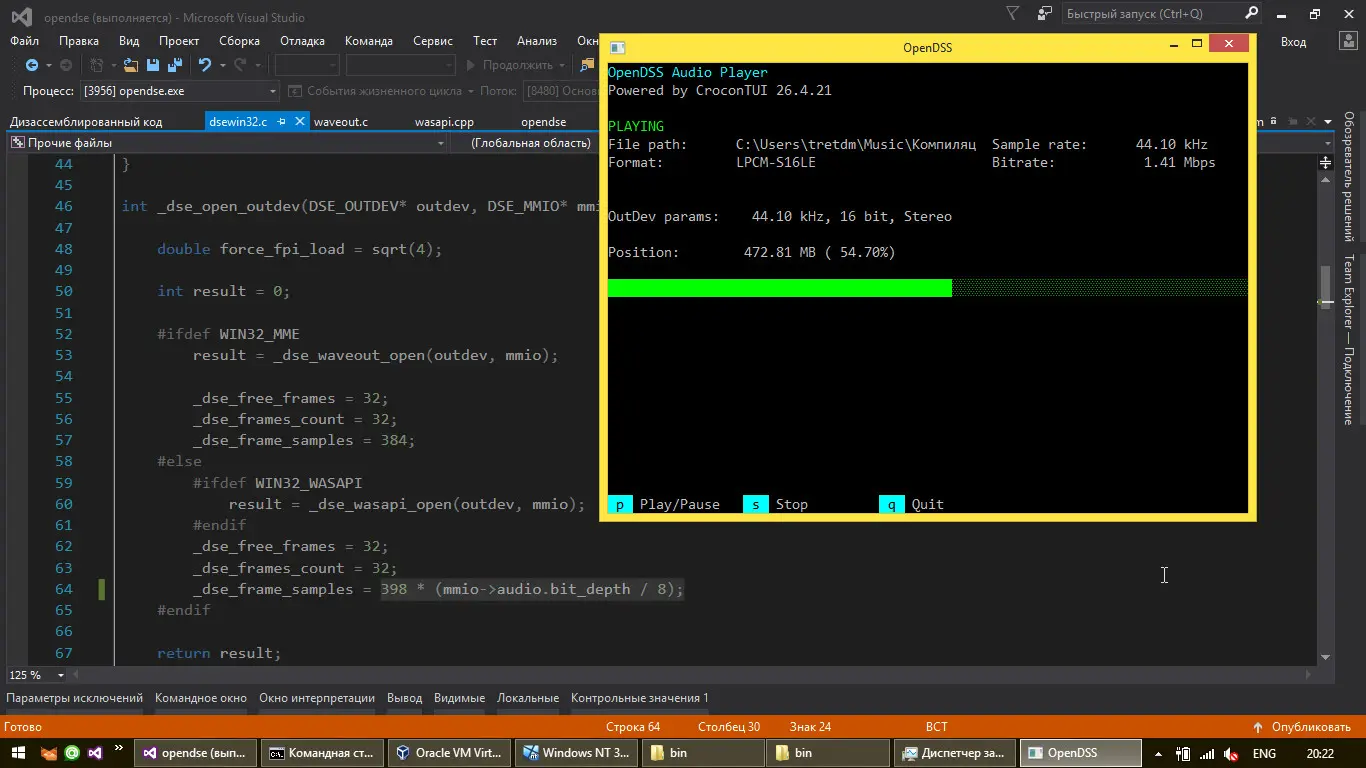This screenshot has height=768, width=1366.
Task: Open the Обозреватель решений side panel tab
Action: [1349, 177]
